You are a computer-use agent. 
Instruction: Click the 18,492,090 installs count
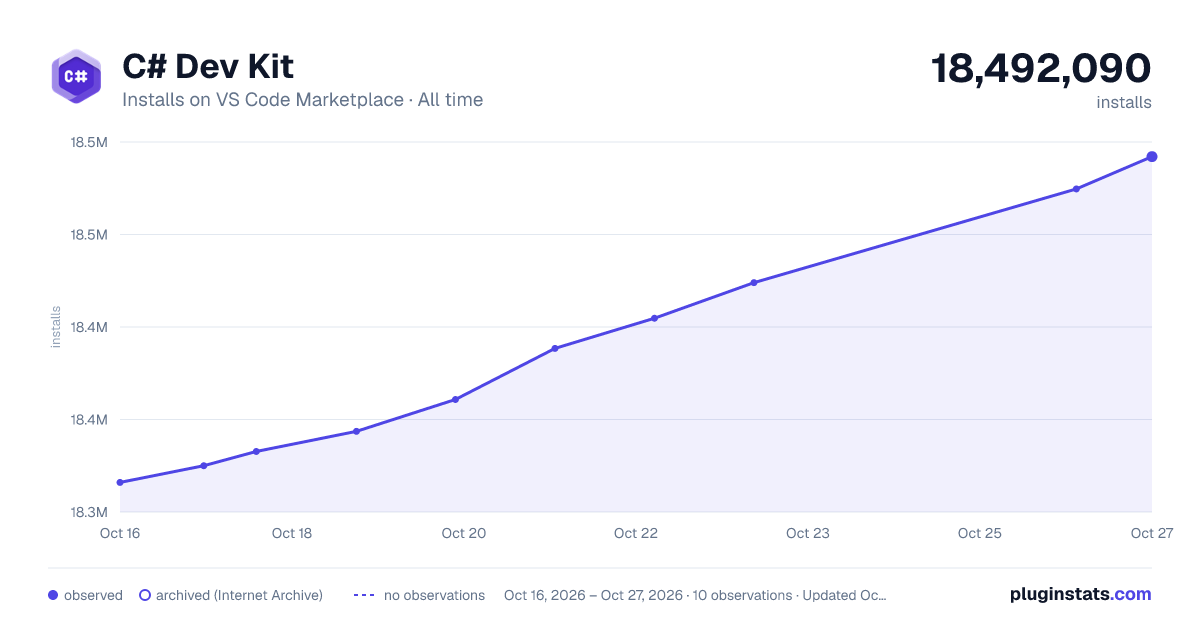click(1041, 68)
